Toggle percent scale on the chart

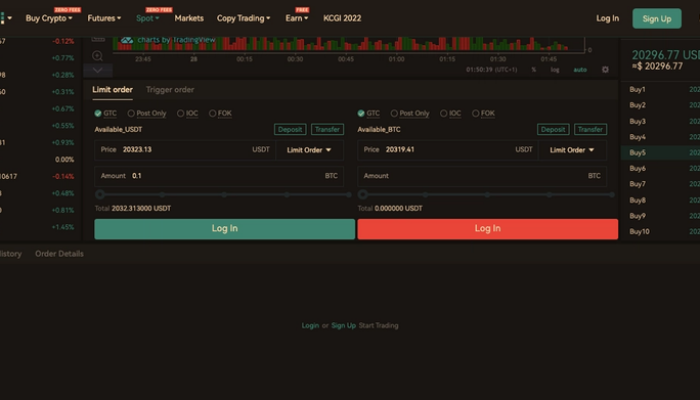click(x=533, y=69)
